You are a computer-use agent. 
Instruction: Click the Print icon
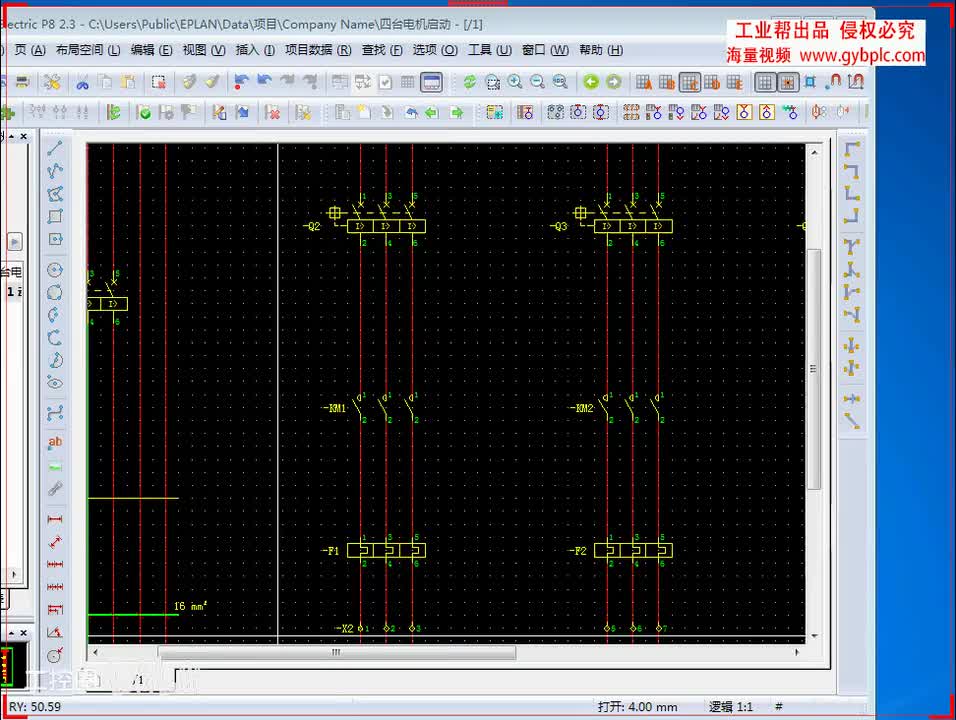(23, 82)
